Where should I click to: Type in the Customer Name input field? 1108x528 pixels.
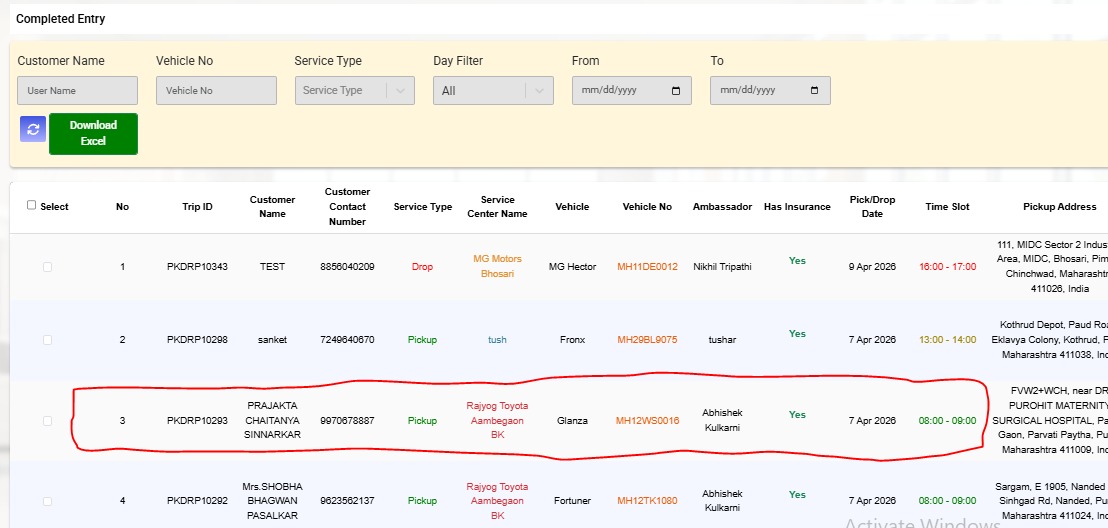[77, 91]
